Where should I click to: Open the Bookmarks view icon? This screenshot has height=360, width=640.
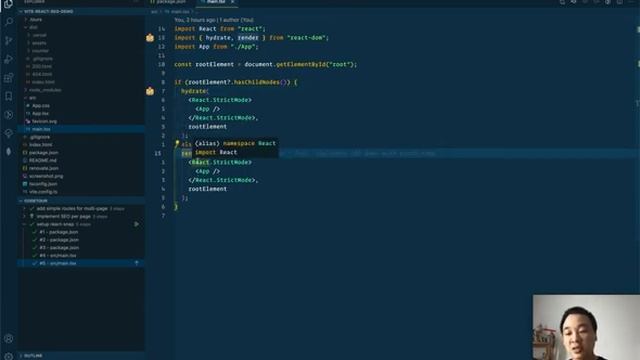pyautogui.click(x=8, y=96)
